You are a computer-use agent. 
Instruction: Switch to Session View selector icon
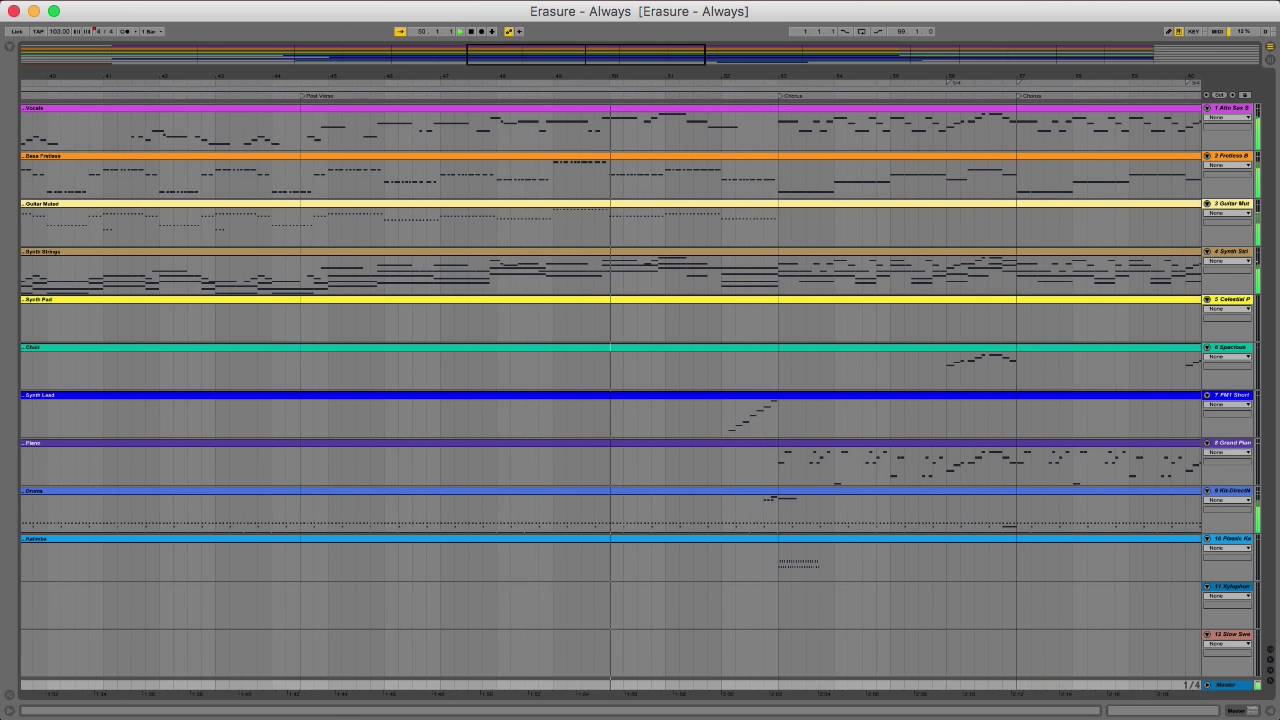(1270, 59)
